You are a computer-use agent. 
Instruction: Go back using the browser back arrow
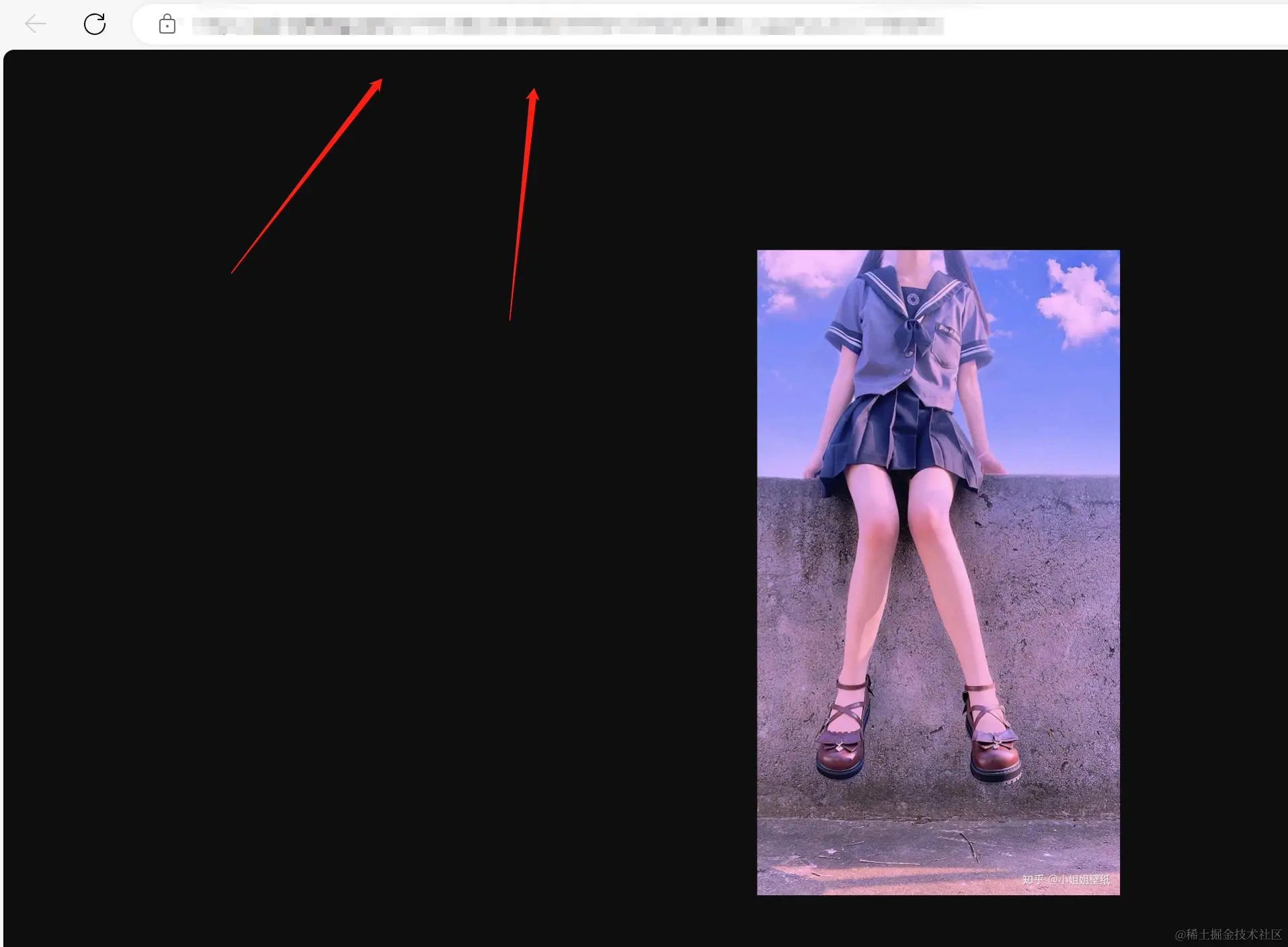[x=36, y=24]
